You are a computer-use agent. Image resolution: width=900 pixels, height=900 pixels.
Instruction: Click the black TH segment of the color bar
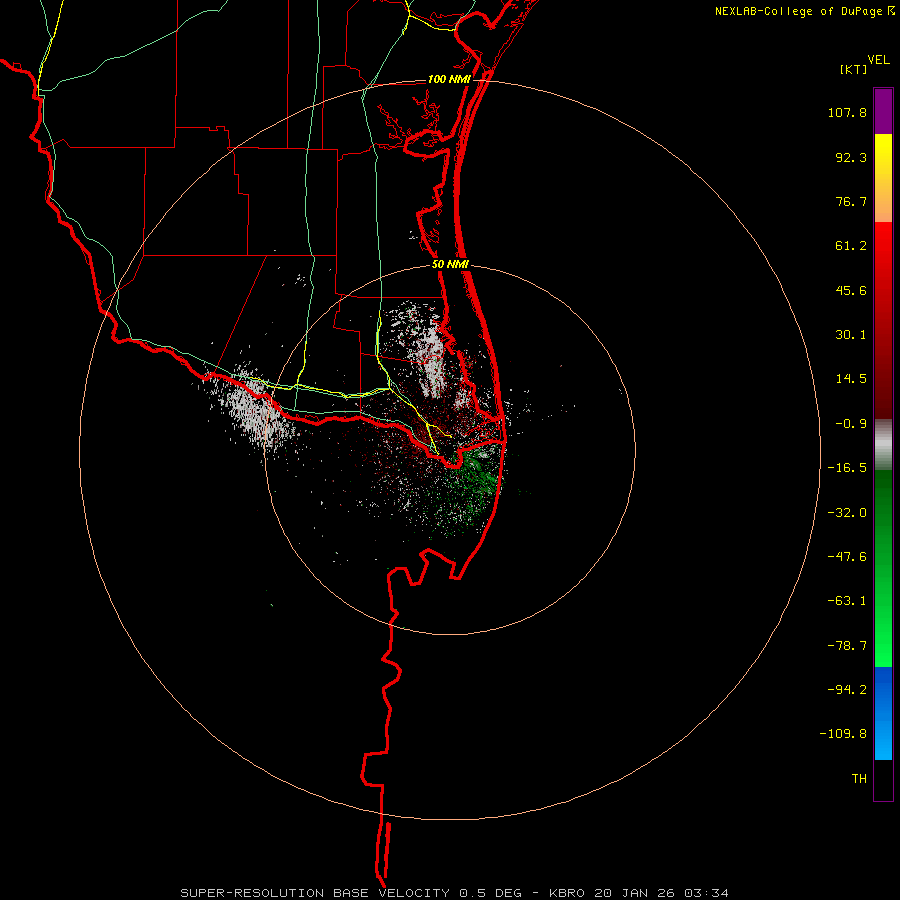tap(883, 780)
